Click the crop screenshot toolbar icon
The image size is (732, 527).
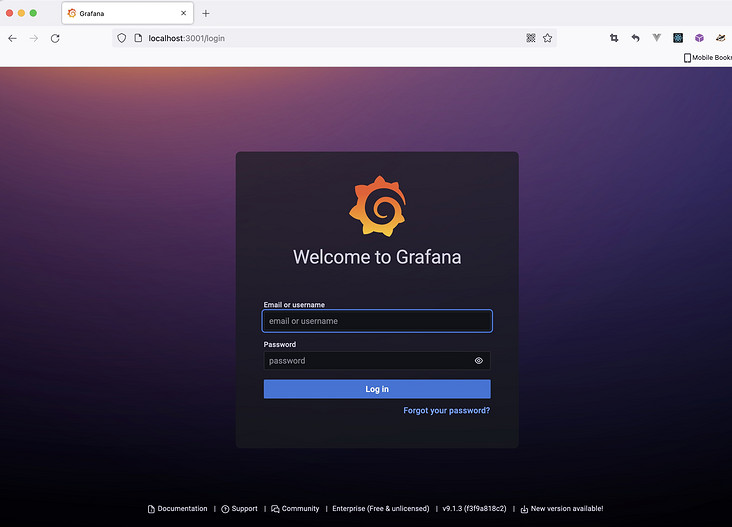(614, 38)
